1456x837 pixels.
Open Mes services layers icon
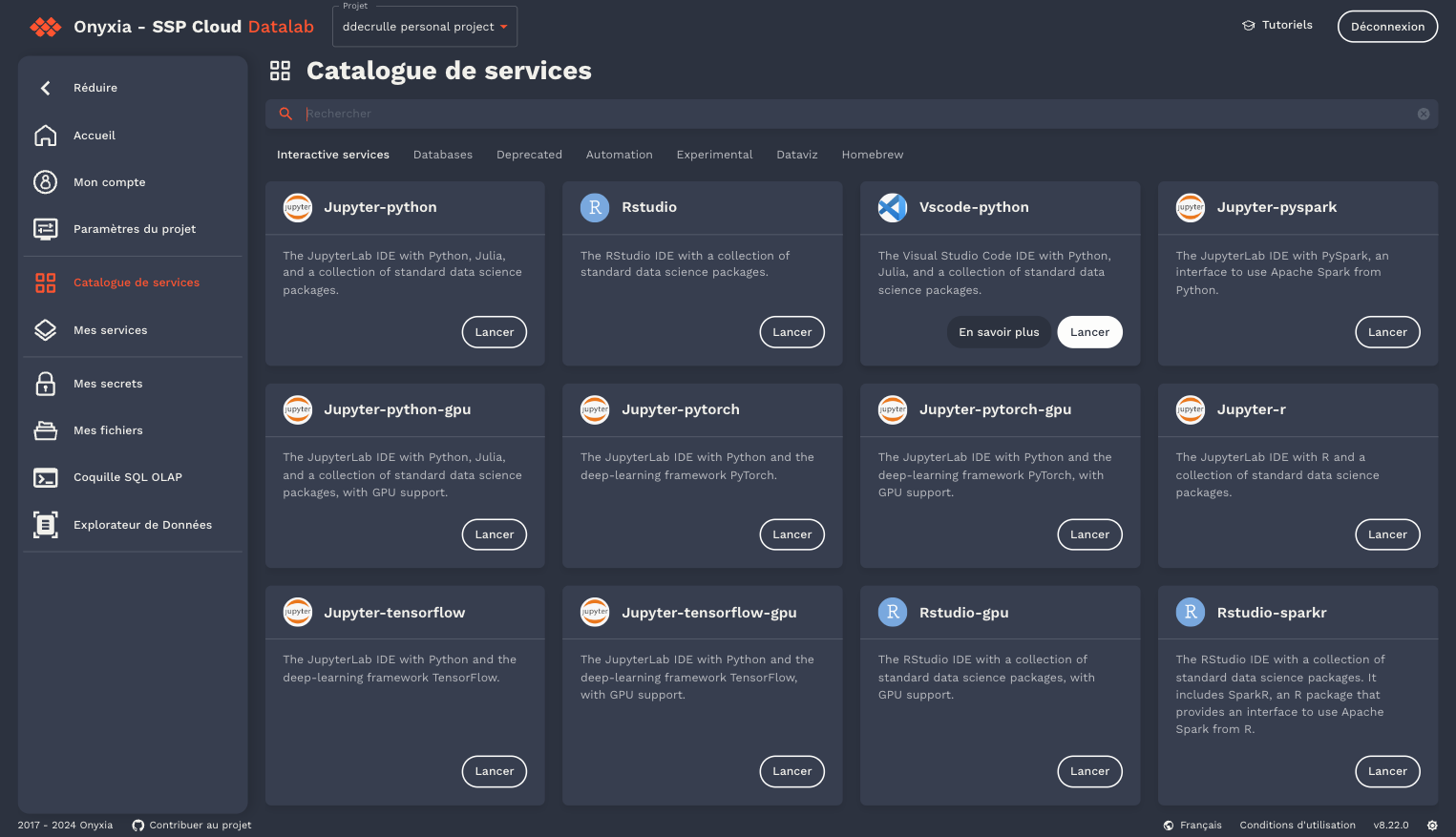(45, 330)
